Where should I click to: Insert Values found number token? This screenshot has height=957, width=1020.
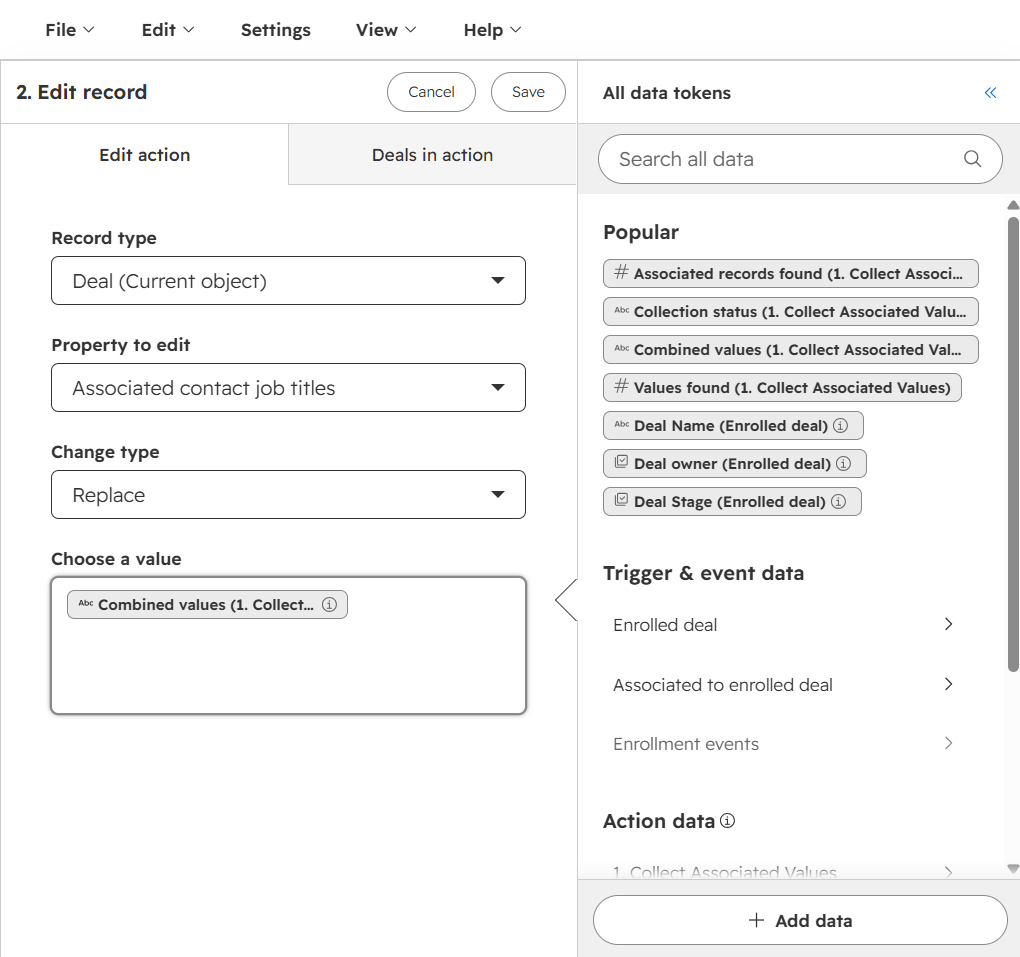782,388
